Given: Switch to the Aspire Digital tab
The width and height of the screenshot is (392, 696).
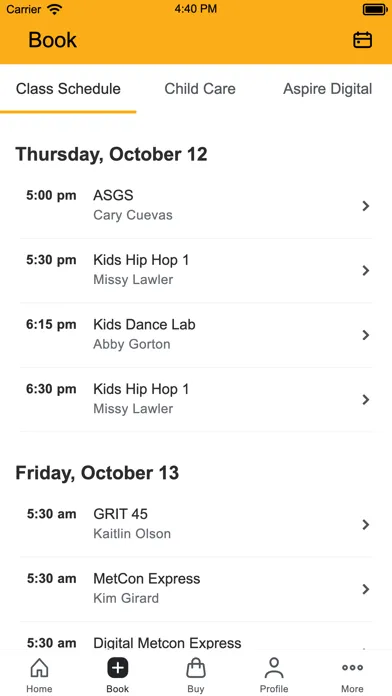Looking at the screenshot, I should 328,89.
